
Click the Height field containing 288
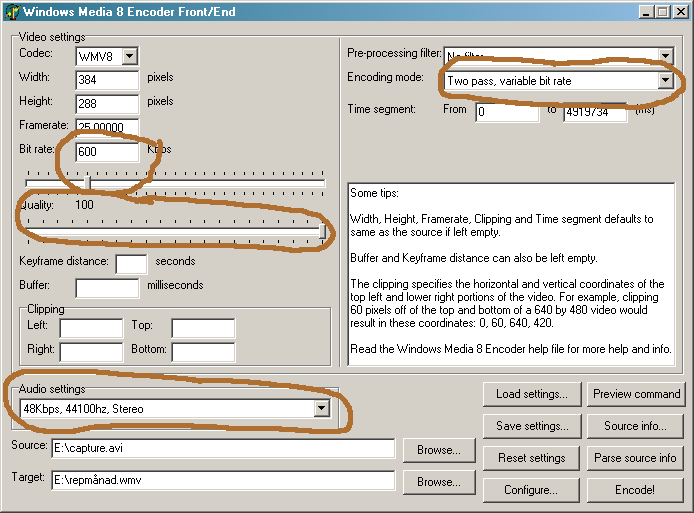click(107, 104)
